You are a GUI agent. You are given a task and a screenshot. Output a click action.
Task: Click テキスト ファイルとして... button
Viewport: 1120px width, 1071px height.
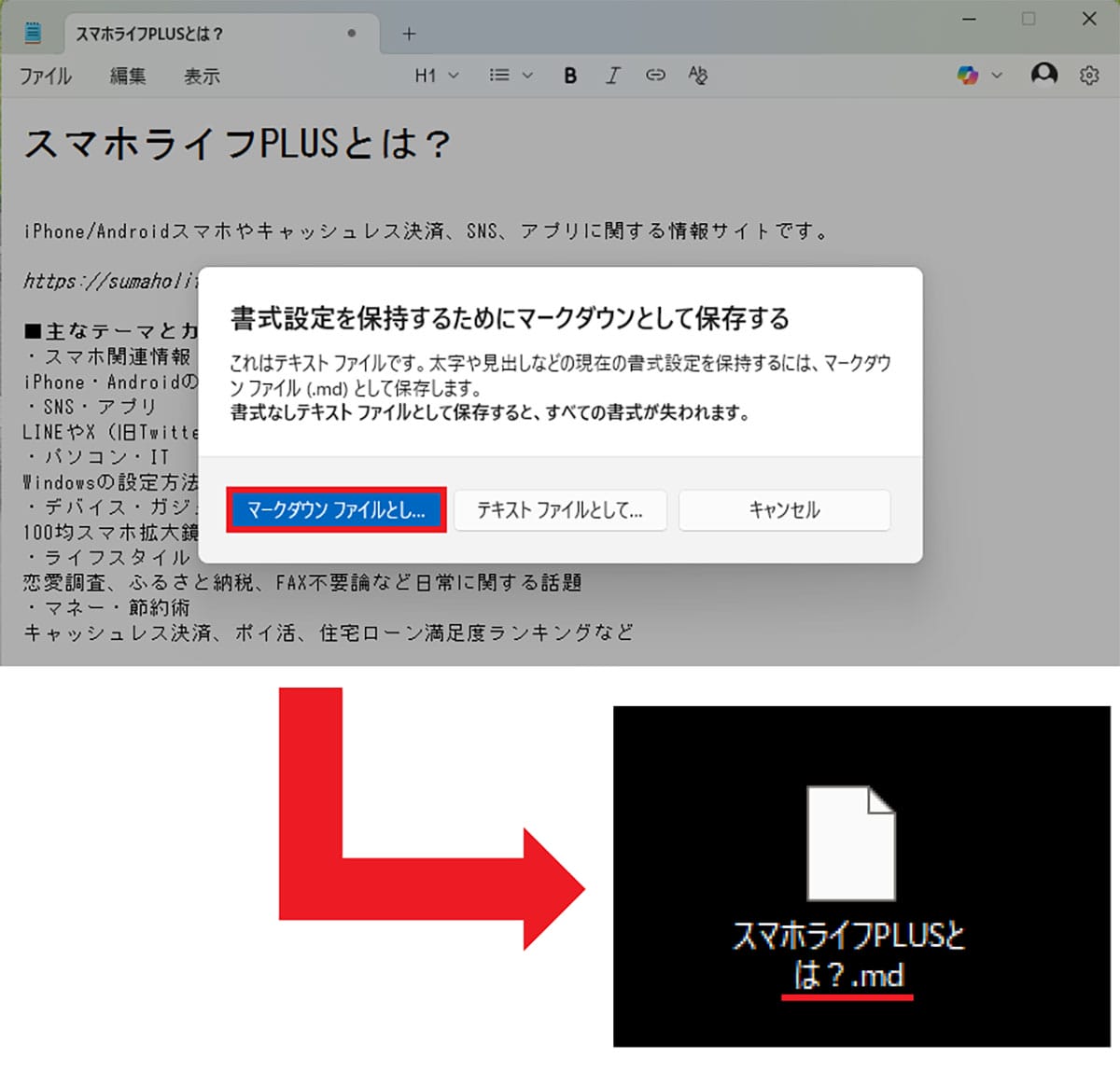click(560, 510)
